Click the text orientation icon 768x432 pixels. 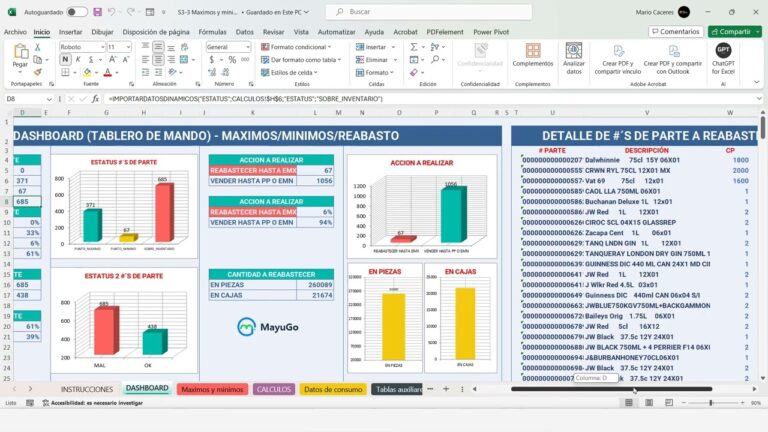click(172, 72)
